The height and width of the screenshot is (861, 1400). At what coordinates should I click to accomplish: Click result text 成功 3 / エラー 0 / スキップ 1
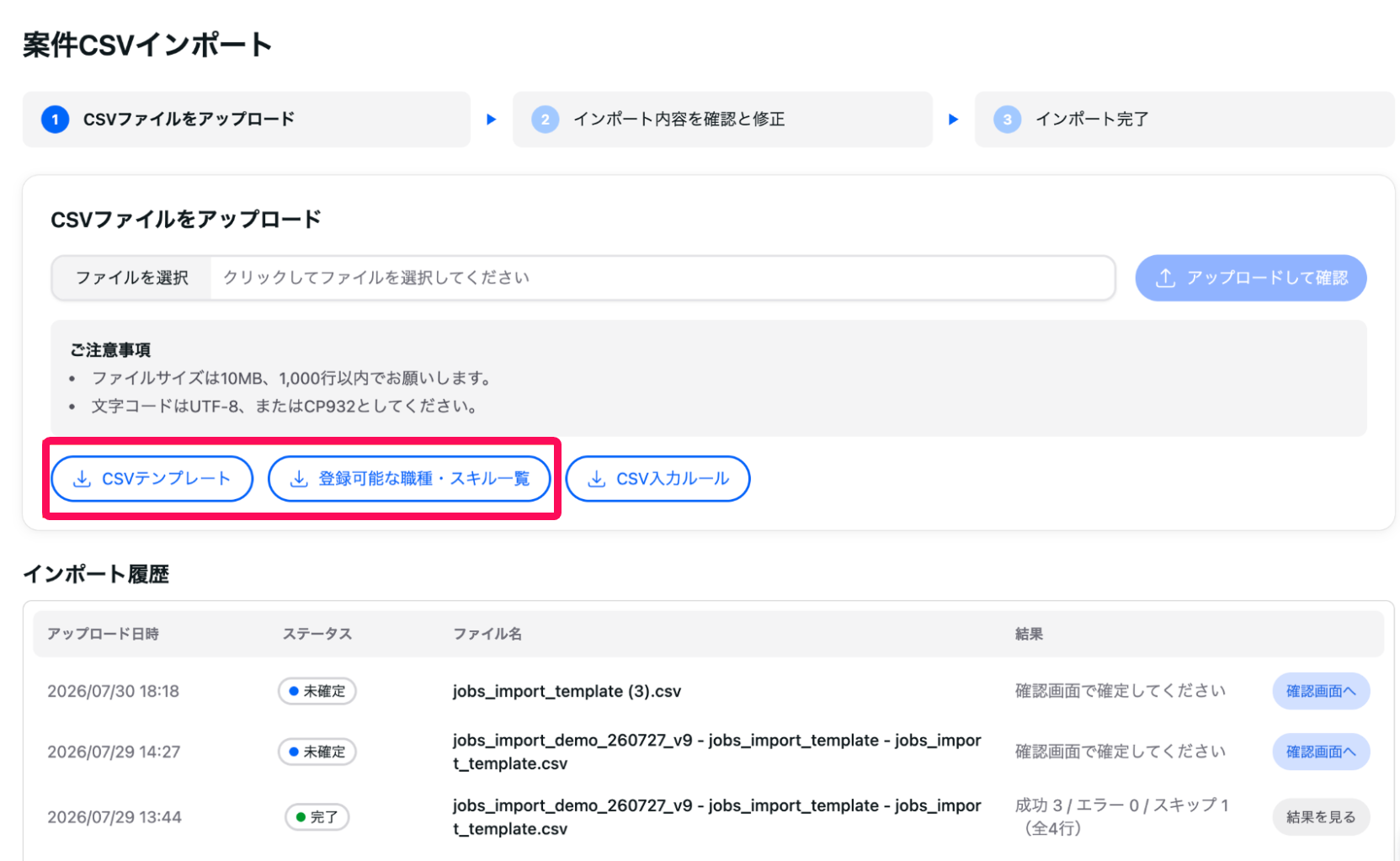(x=1121, y=805)
